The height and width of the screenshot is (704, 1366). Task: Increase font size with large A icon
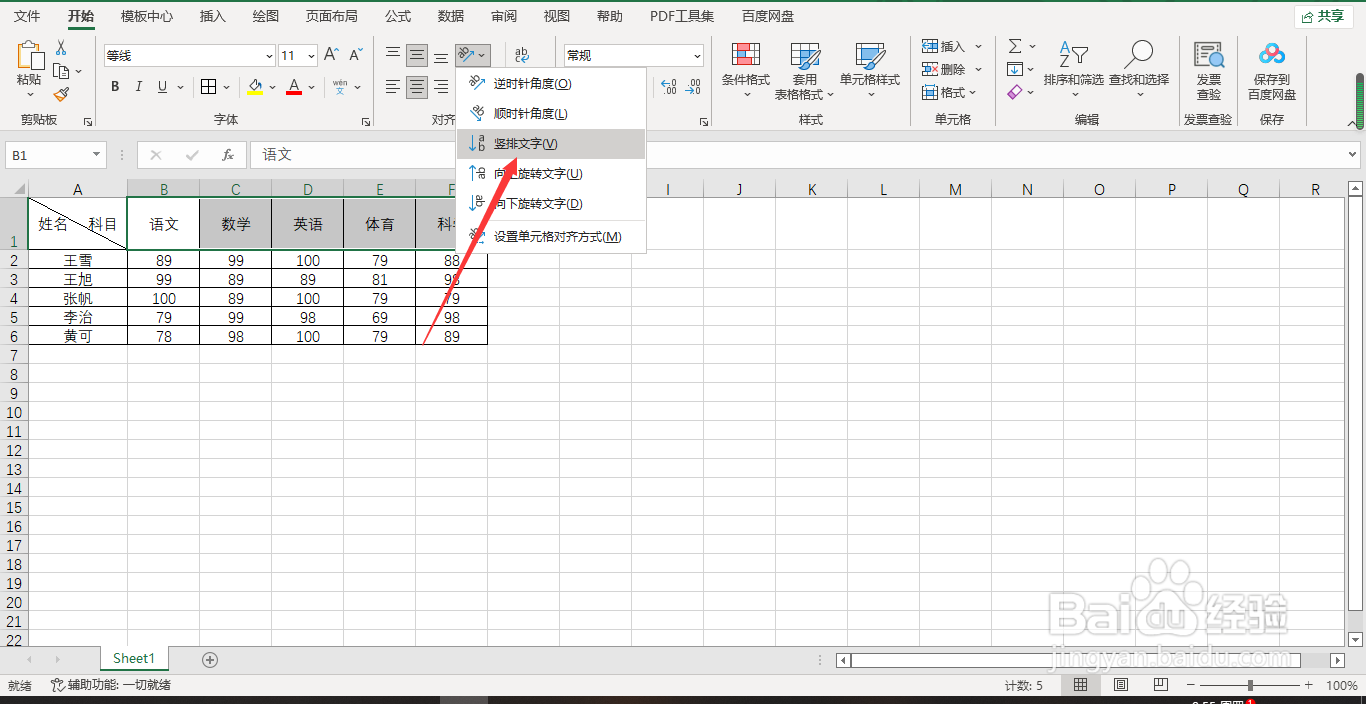tap(331, 55)
